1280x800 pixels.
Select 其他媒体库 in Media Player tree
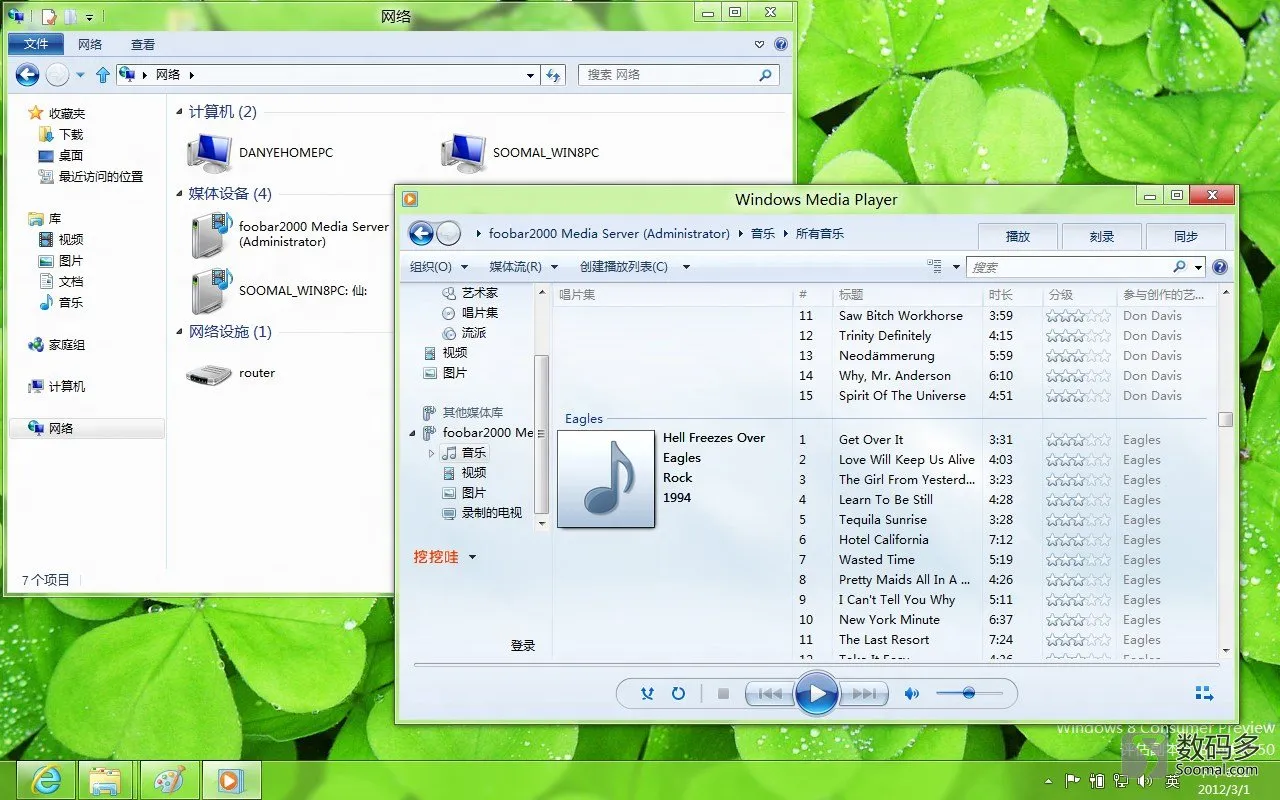click(x=472, y=413)
